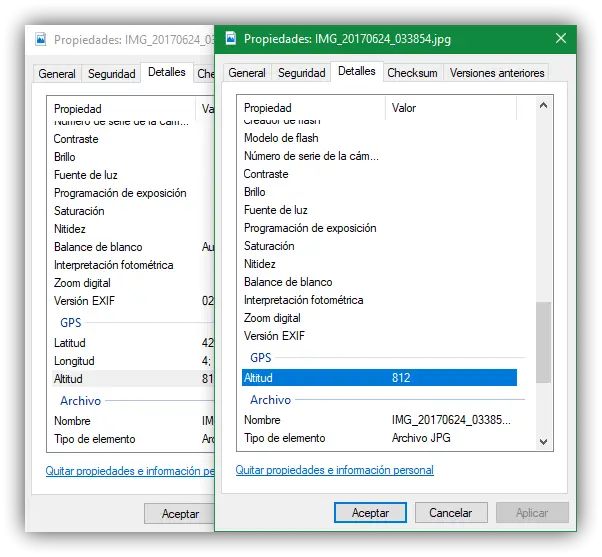This screenshot has height=557, width=602.
Task: Click Archivo JPG value
Action: (421, 438)
